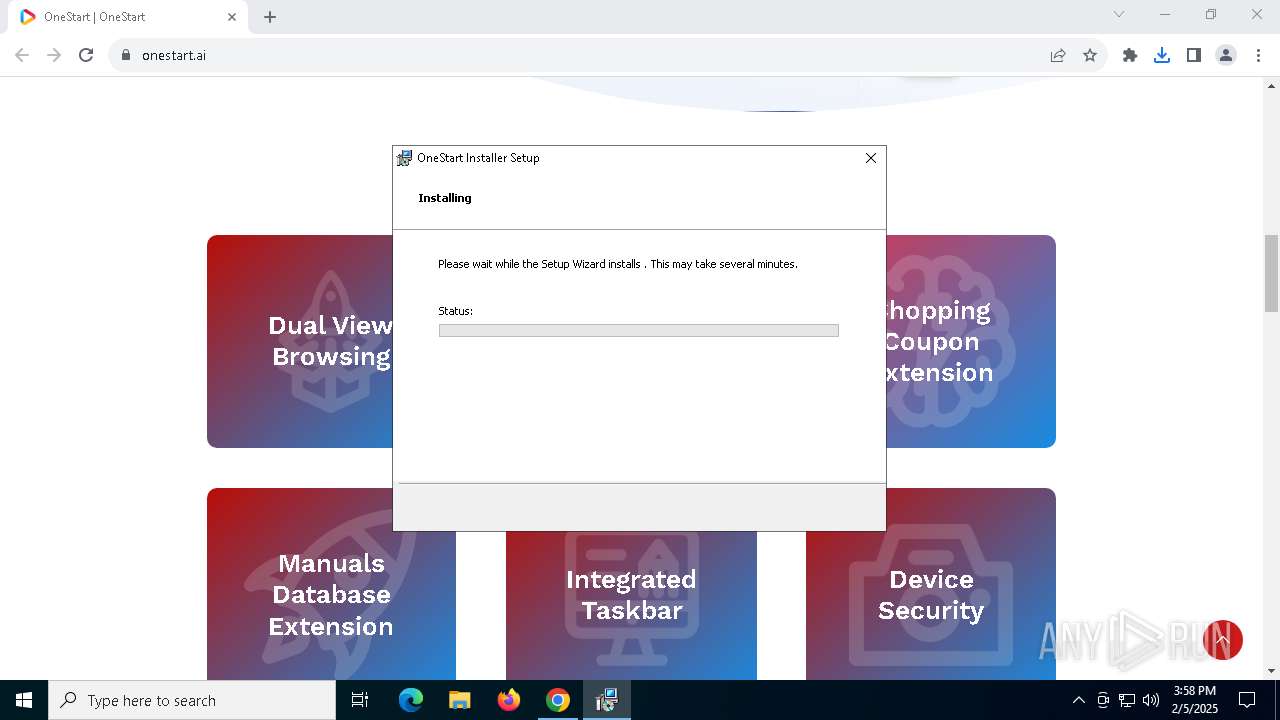Open the network tray icon
1280x720 pixels.
coord(1127,700)
